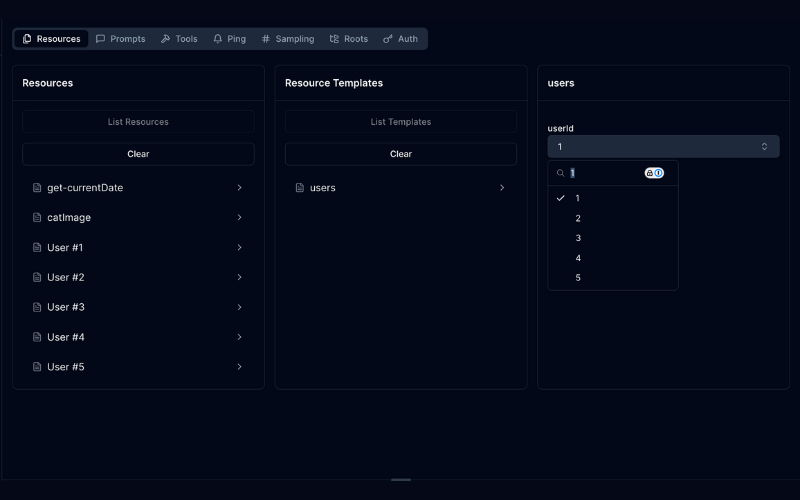Click the catImage file icon
Screen dimensions: 800x500
pyautogui.click(x=37, y=217)
